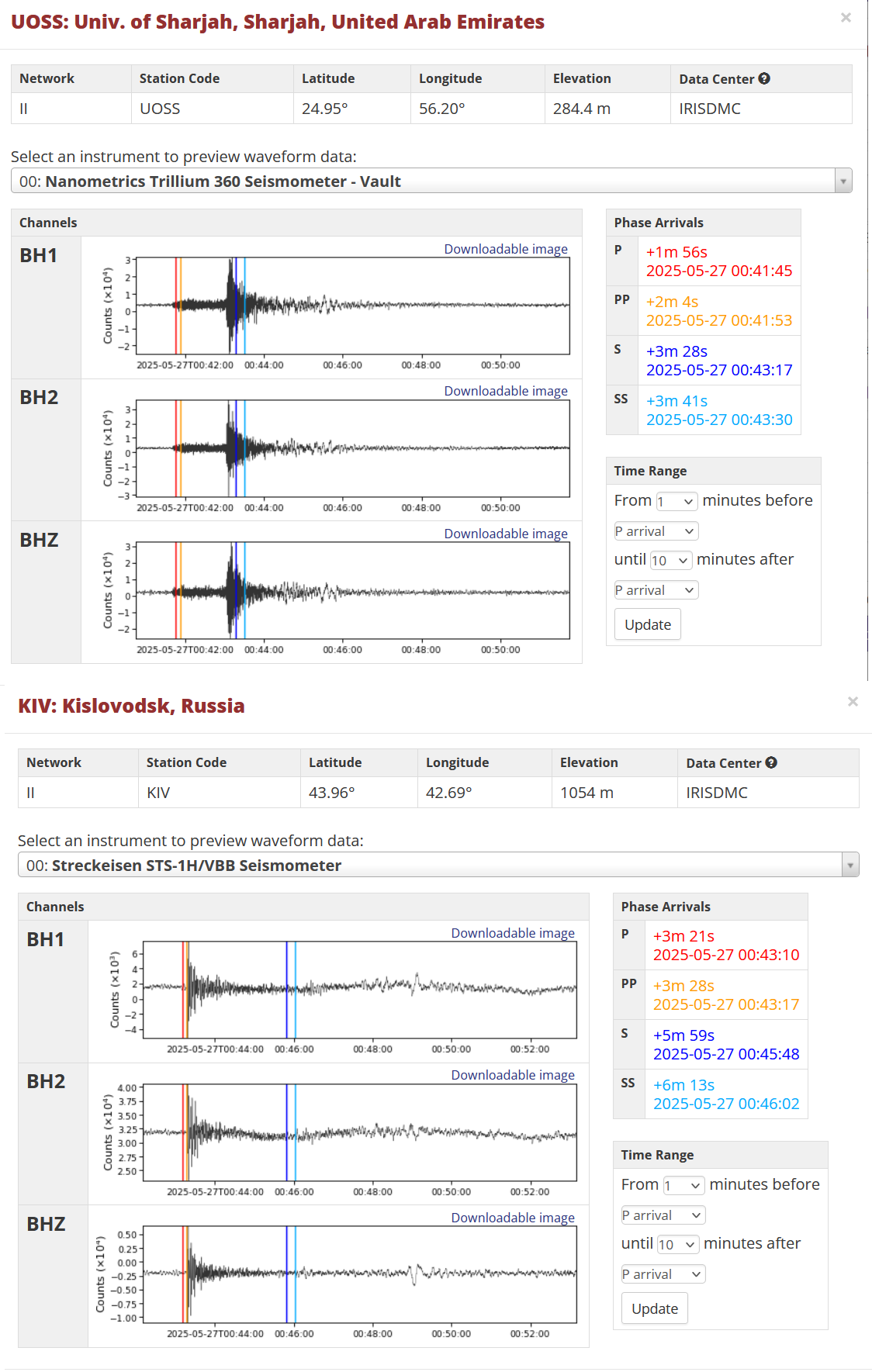Click the Data Center help icon in UOSS table
Screen dimensions: 872x1372
click(764, 78)
